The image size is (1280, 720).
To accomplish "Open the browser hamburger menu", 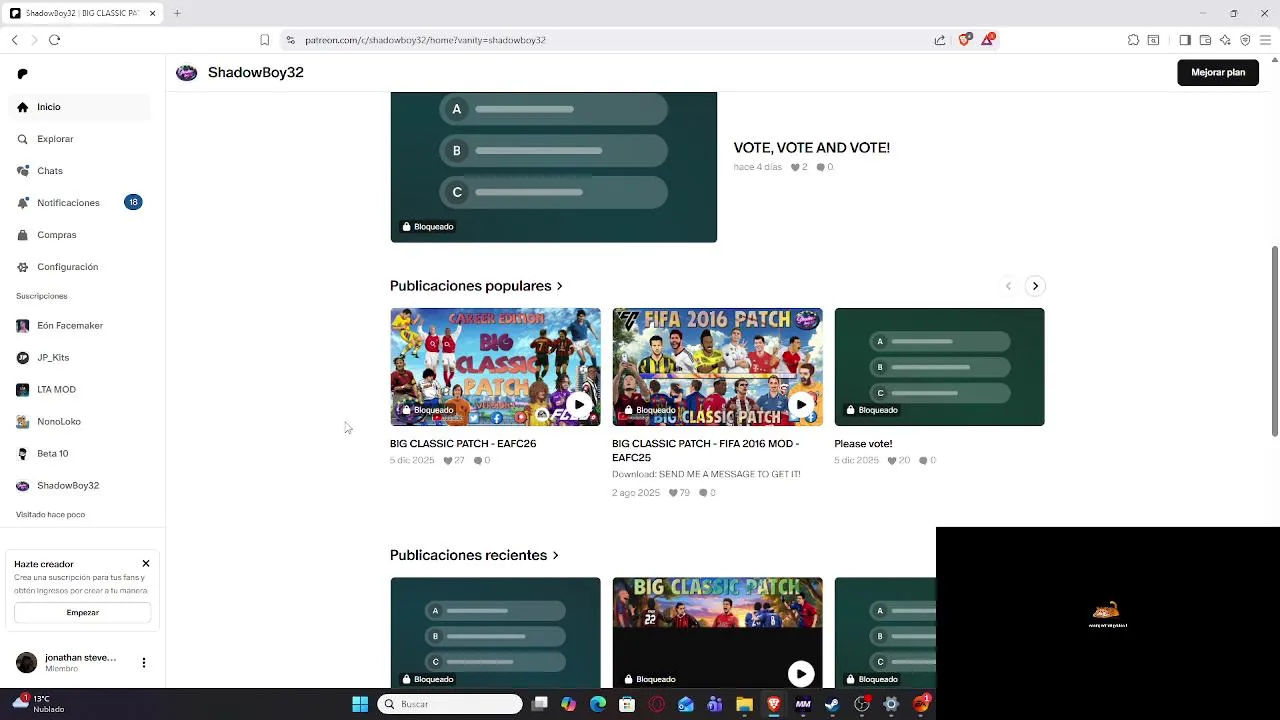I will tap(1265, 40).
